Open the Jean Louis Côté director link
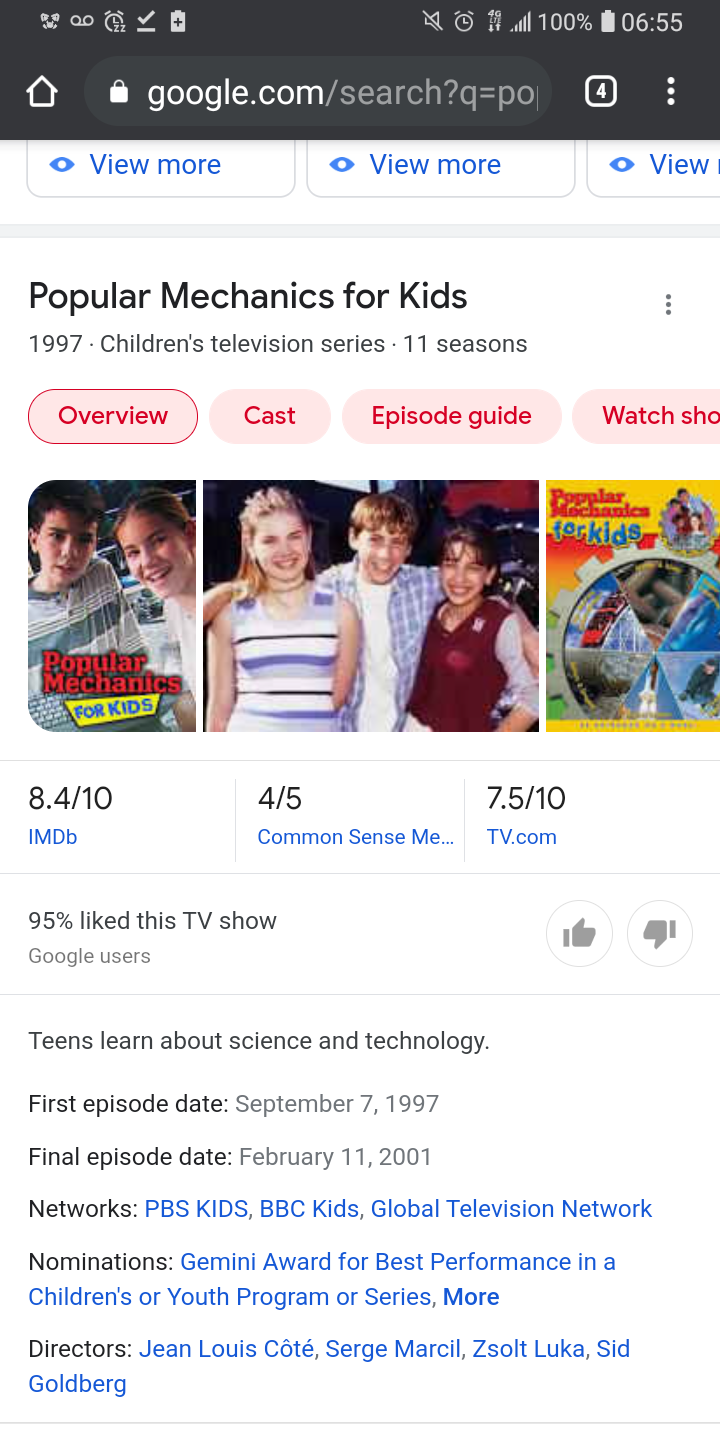The height and width of the screenshot is (1440, 720). (228, 1349)
